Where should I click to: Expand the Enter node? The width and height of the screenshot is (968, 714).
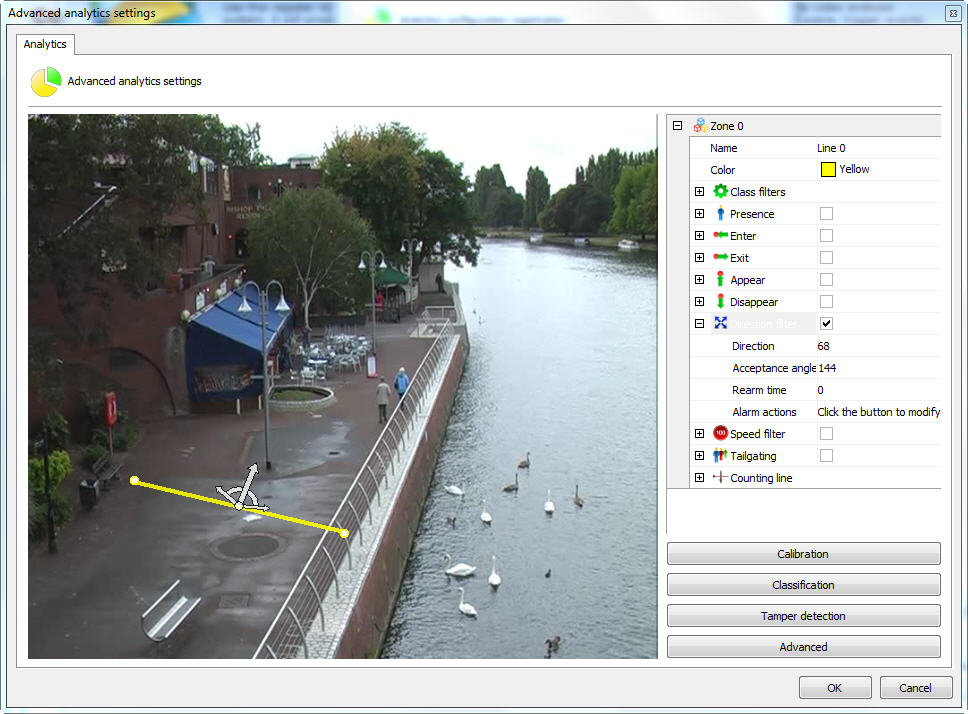(x=699, y=235)
